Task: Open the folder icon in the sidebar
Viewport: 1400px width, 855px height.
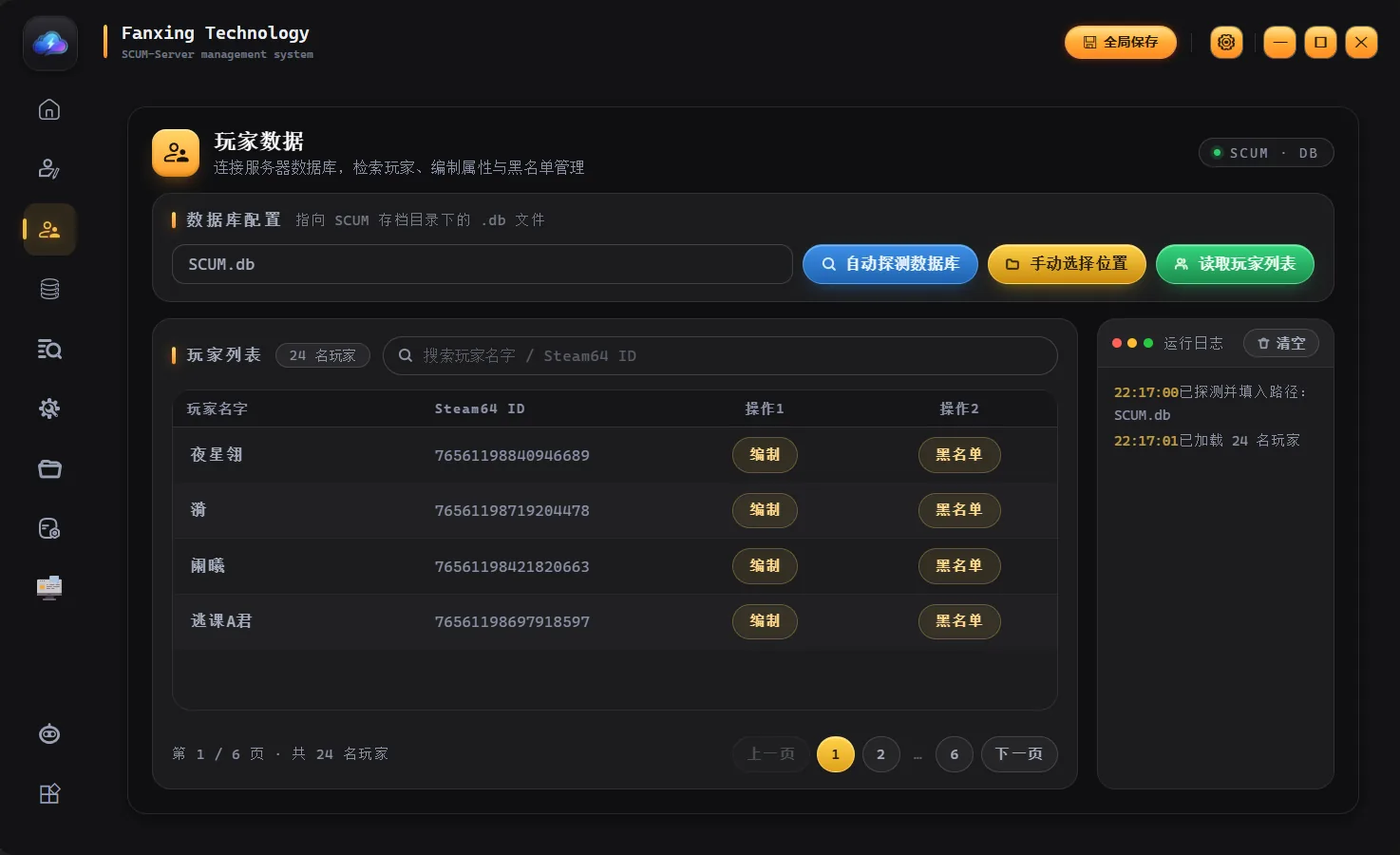Action: pos(49,468)
